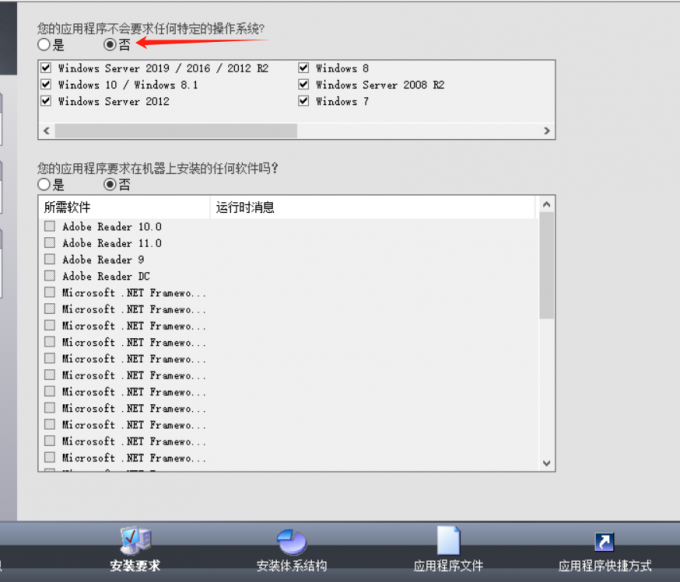
Task: Enable the Adobe Reader DC checkbox
Action: pos(50,276)
